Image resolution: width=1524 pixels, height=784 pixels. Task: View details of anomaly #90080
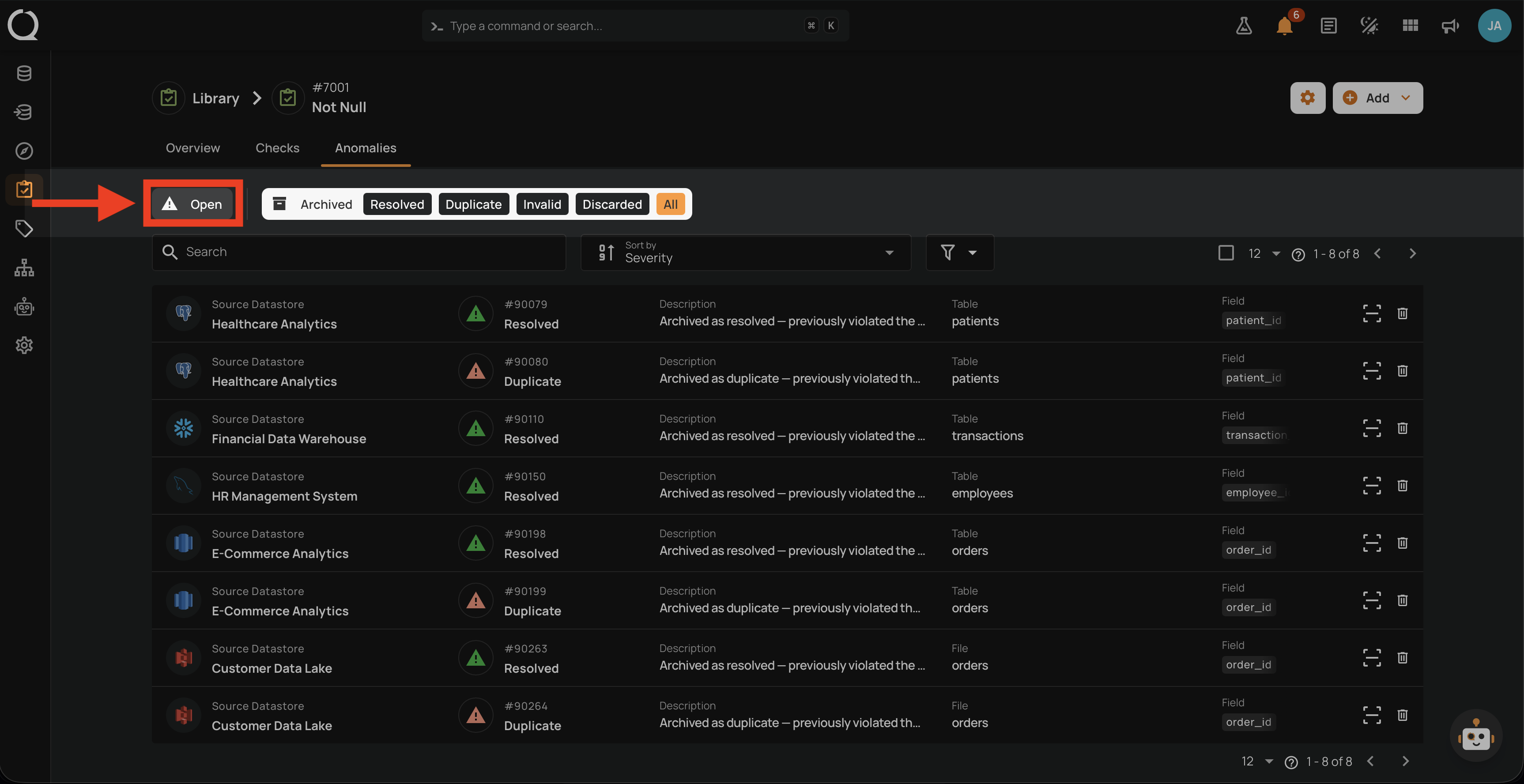1371,371
